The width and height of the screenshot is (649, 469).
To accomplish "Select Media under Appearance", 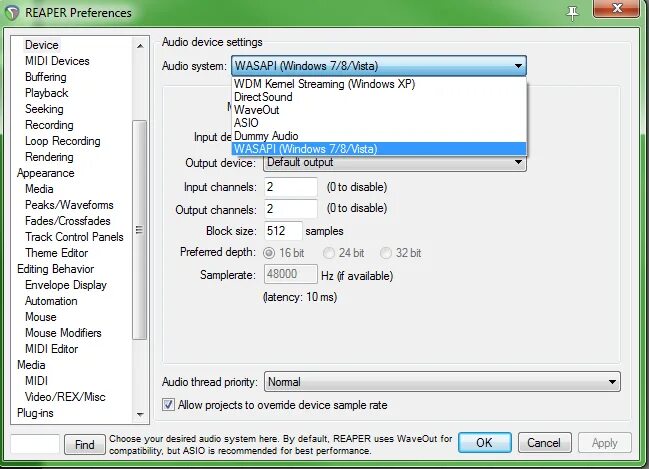I will tap(39, 189).
